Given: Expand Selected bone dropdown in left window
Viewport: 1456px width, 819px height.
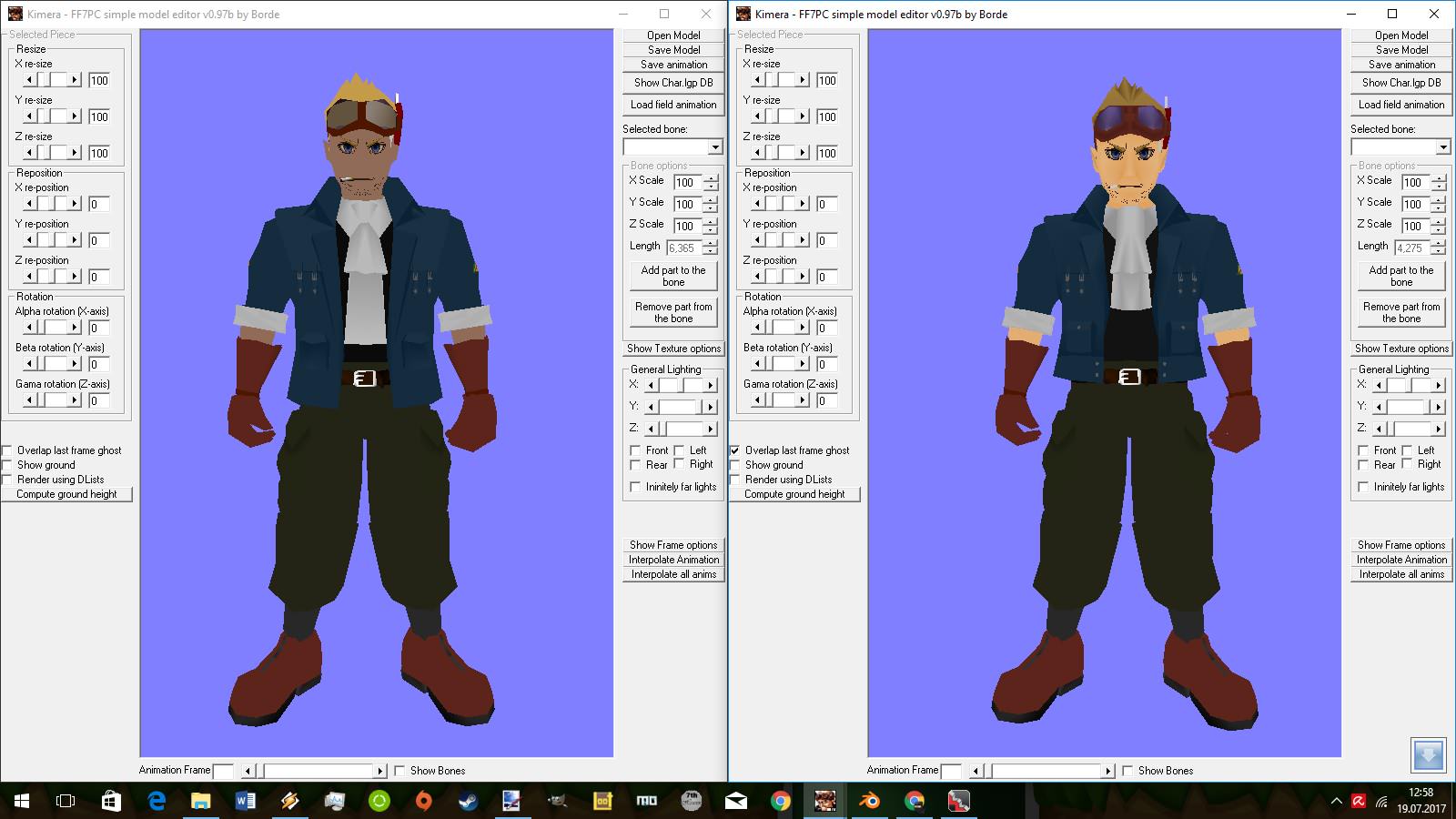Looking at the screenshot, I should tap(715, 147).
